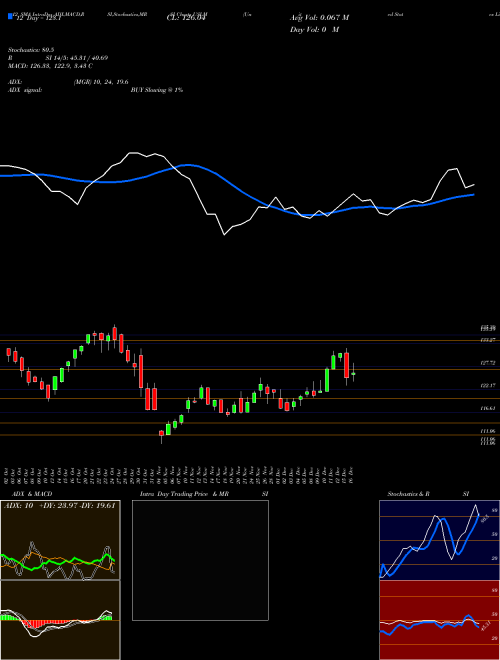Click the 'Stochastics & R' panel heading
The image size is (500, 660).
coord(409,494)
